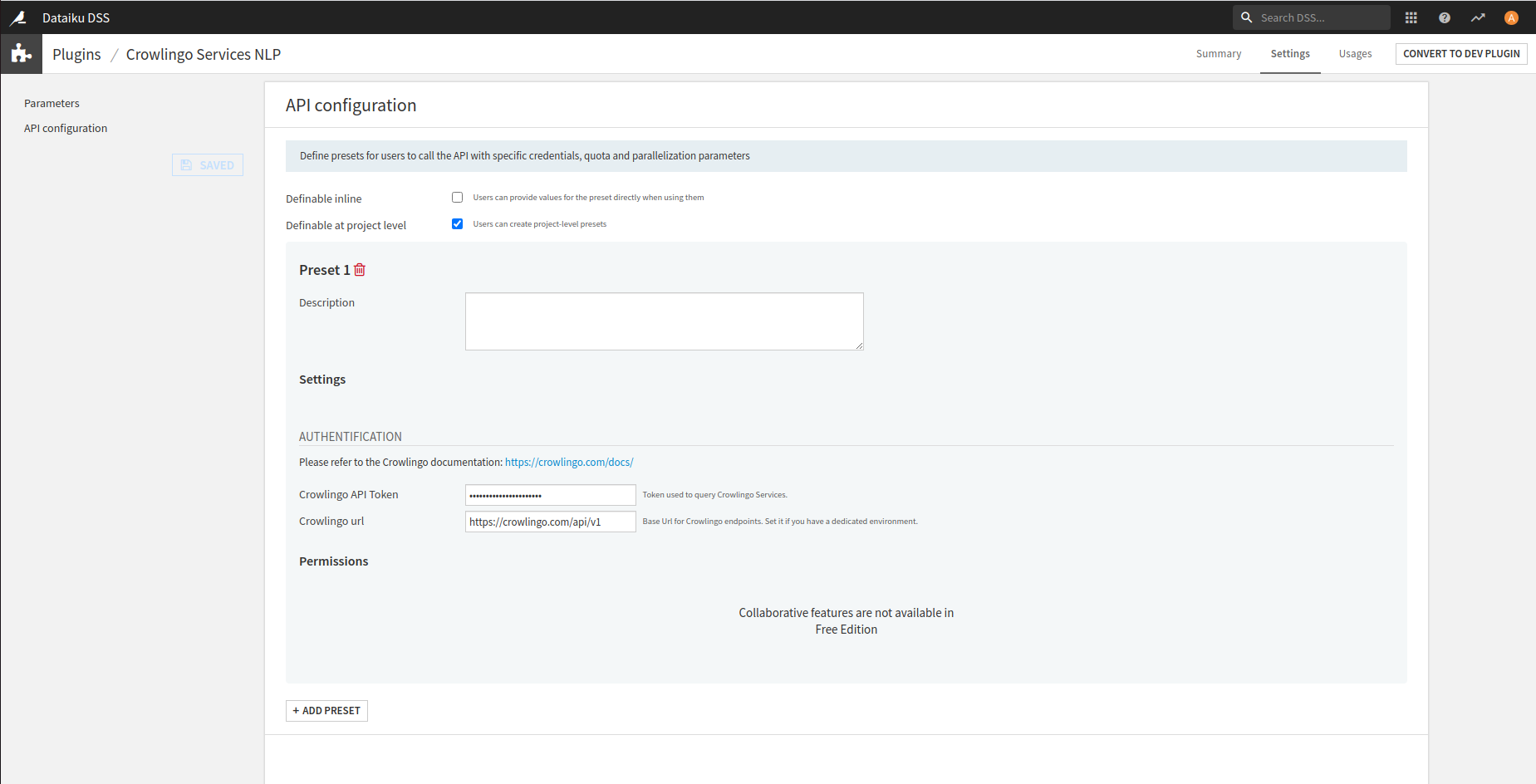Viewport: 1536px width, 784px height.
Task: Open the plugins puzzle piece icon
Action: click(x=21, y=54)
